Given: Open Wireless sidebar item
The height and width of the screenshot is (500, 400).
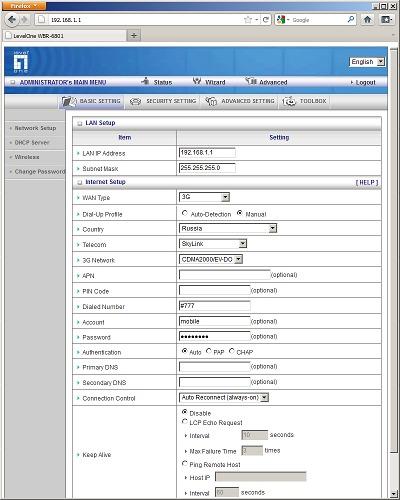Looking at the screenshot, I should [27, 157].
